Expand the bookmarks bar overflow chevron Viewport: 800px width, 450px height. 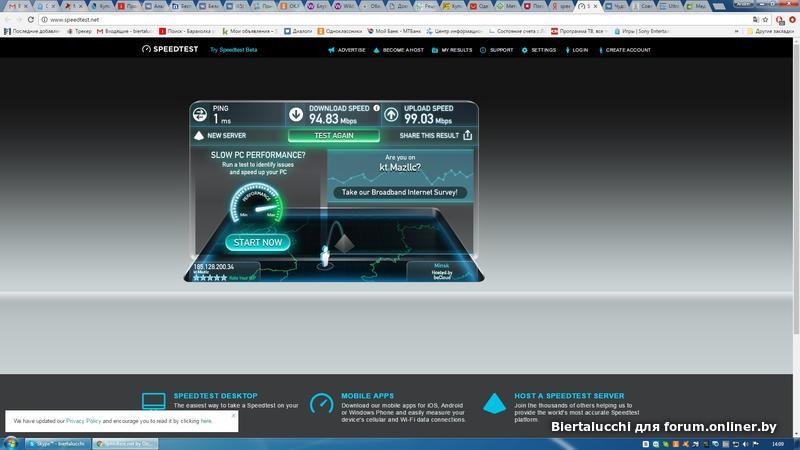[x=736, y=31]
